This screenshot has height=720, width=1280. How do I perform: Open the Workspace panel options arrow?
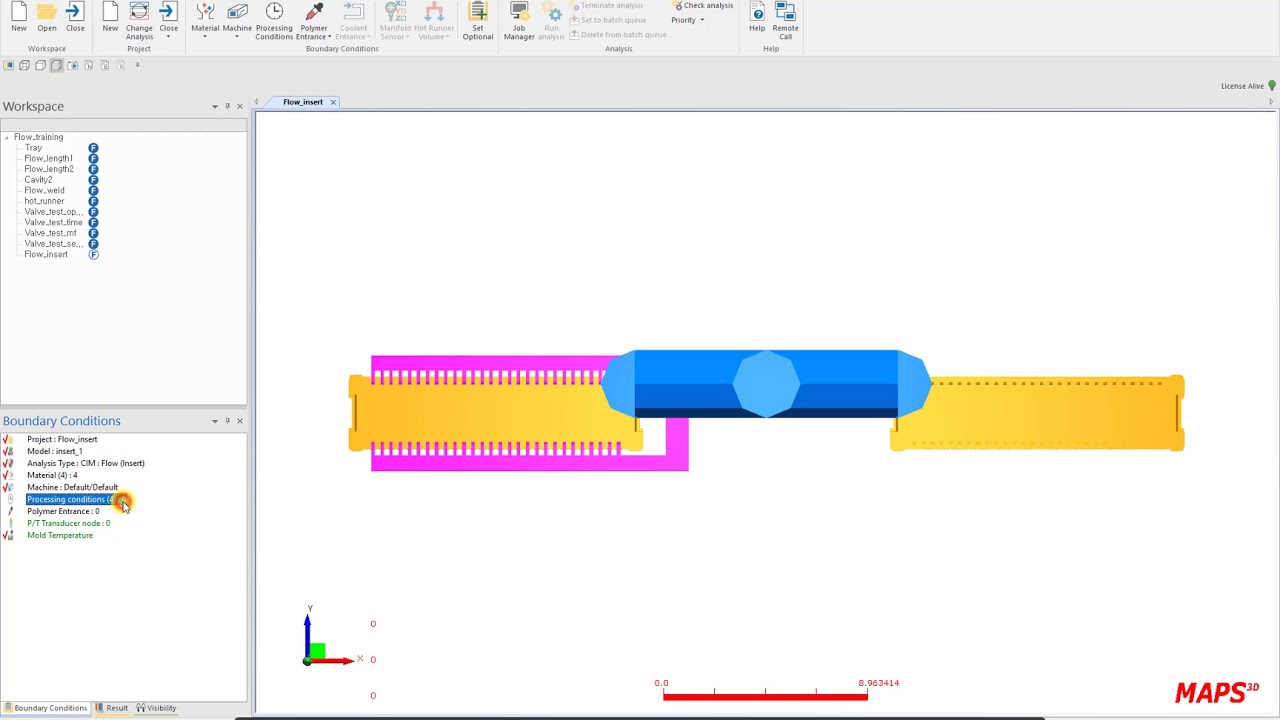[214, 106]
